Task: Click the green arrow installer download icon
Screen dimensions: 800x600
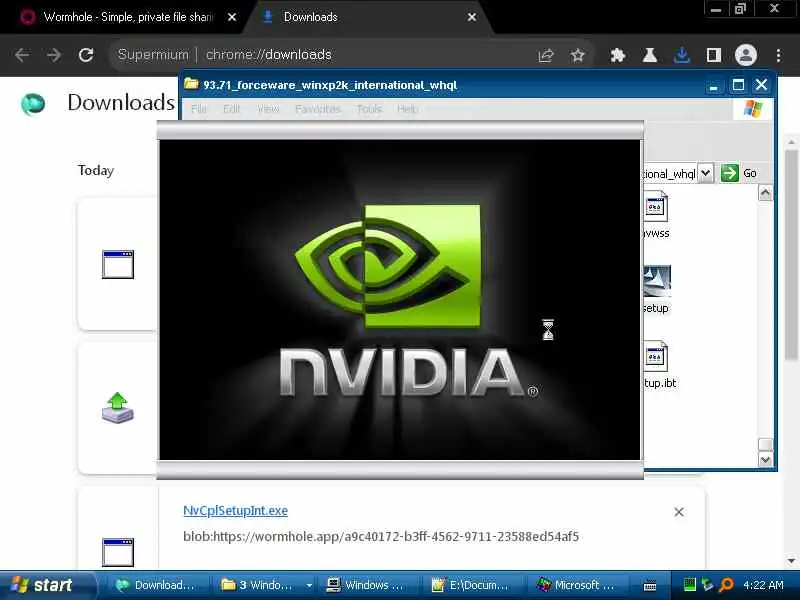Action: click(x=118, y=408)
